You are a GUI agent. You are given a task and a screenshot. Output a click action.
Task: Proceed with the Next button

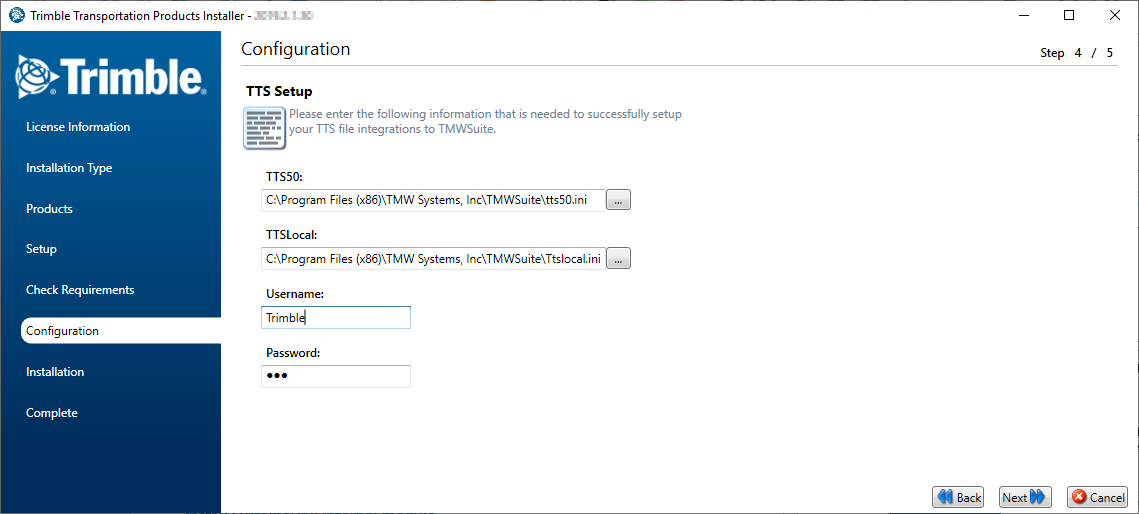1025,497
